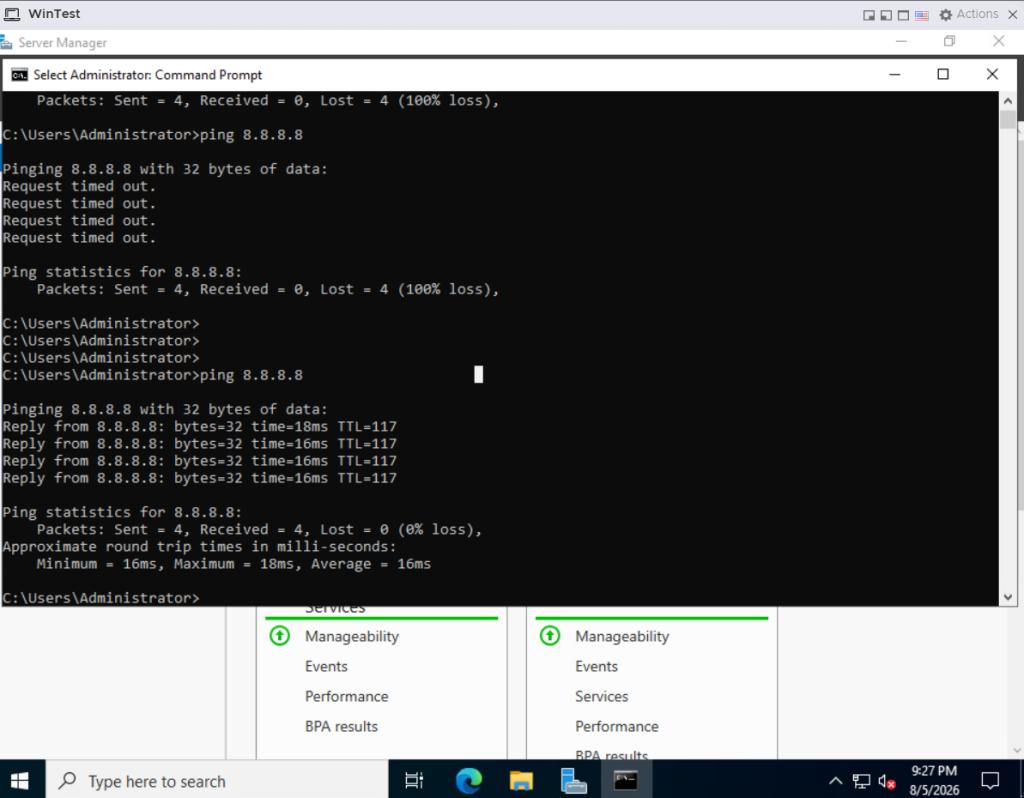Click the 'WinTest' console title text
1024x798 pixels.
54,14
